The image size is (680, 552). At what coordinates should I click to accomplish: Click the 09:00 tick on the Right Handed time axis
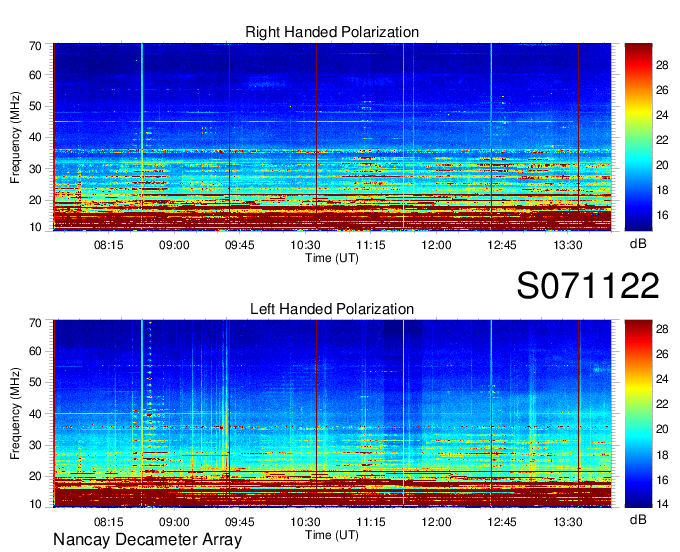(174, 245)
